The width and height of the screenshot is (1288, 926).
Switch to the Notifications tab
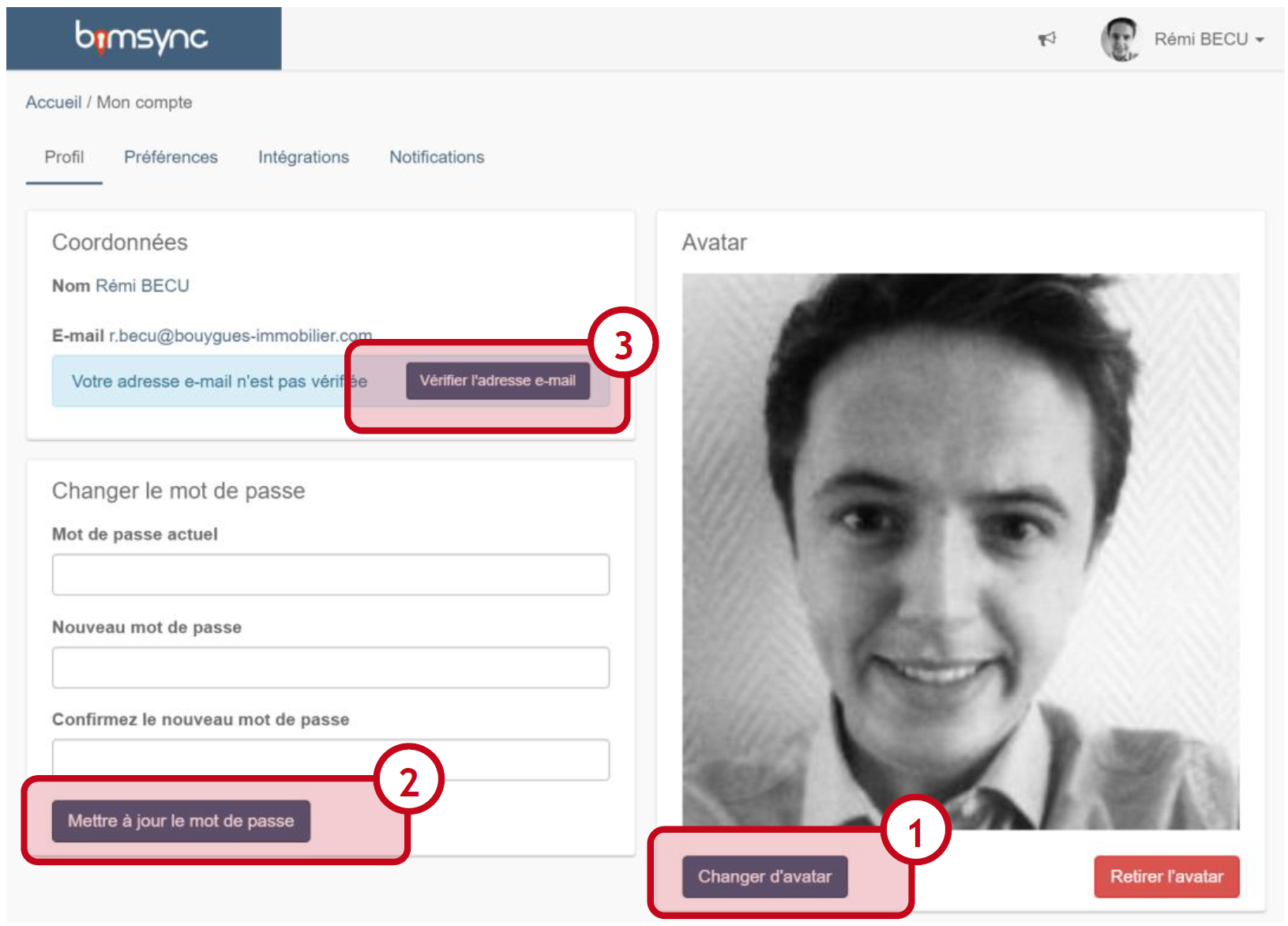point(437,157)
